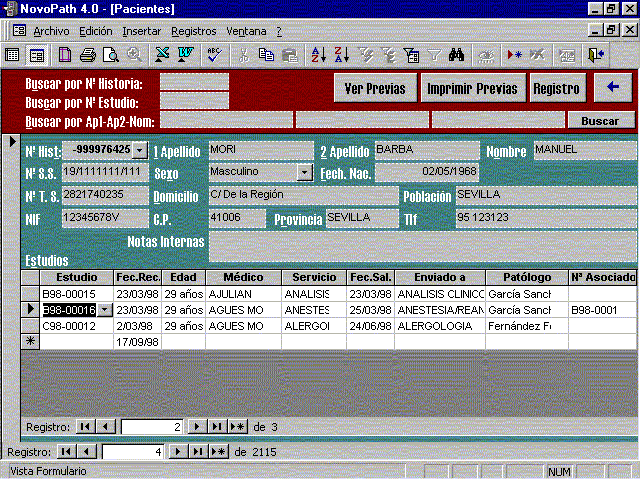Click the binoculars Find icon
Image resolution: width=640 pixels, height=480 pixels.
point(456,55)
